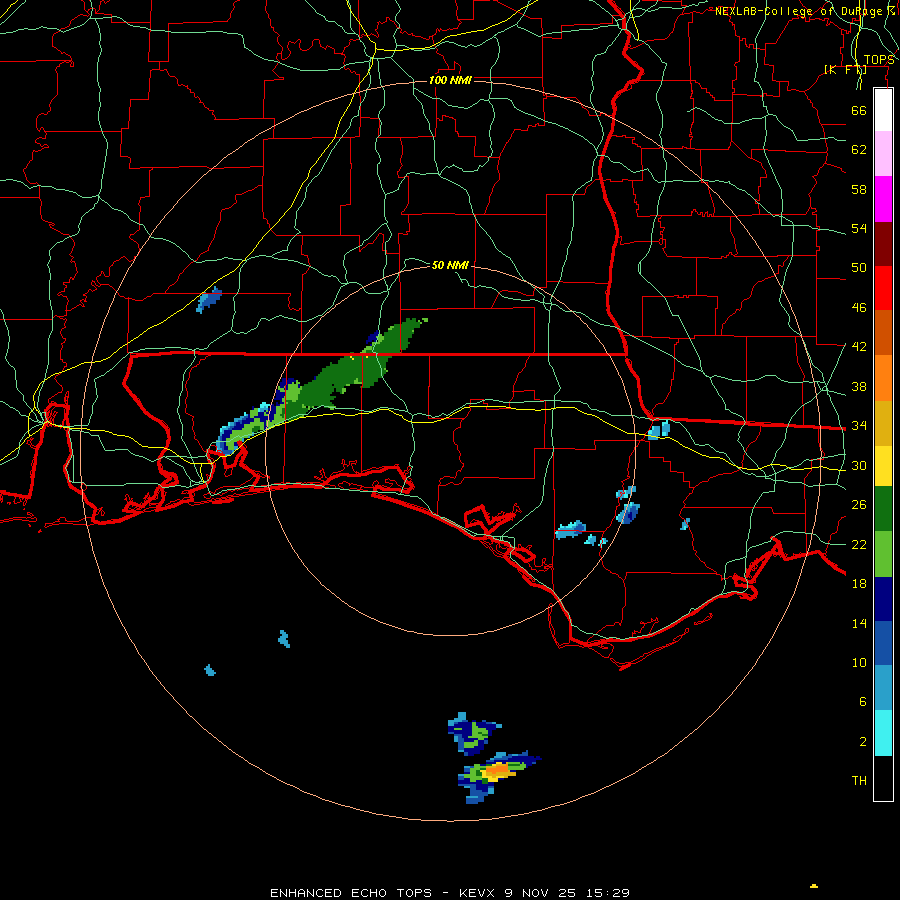Click the bright red legend color block
The height and width of the screenshot is (900, 900).
883,288
